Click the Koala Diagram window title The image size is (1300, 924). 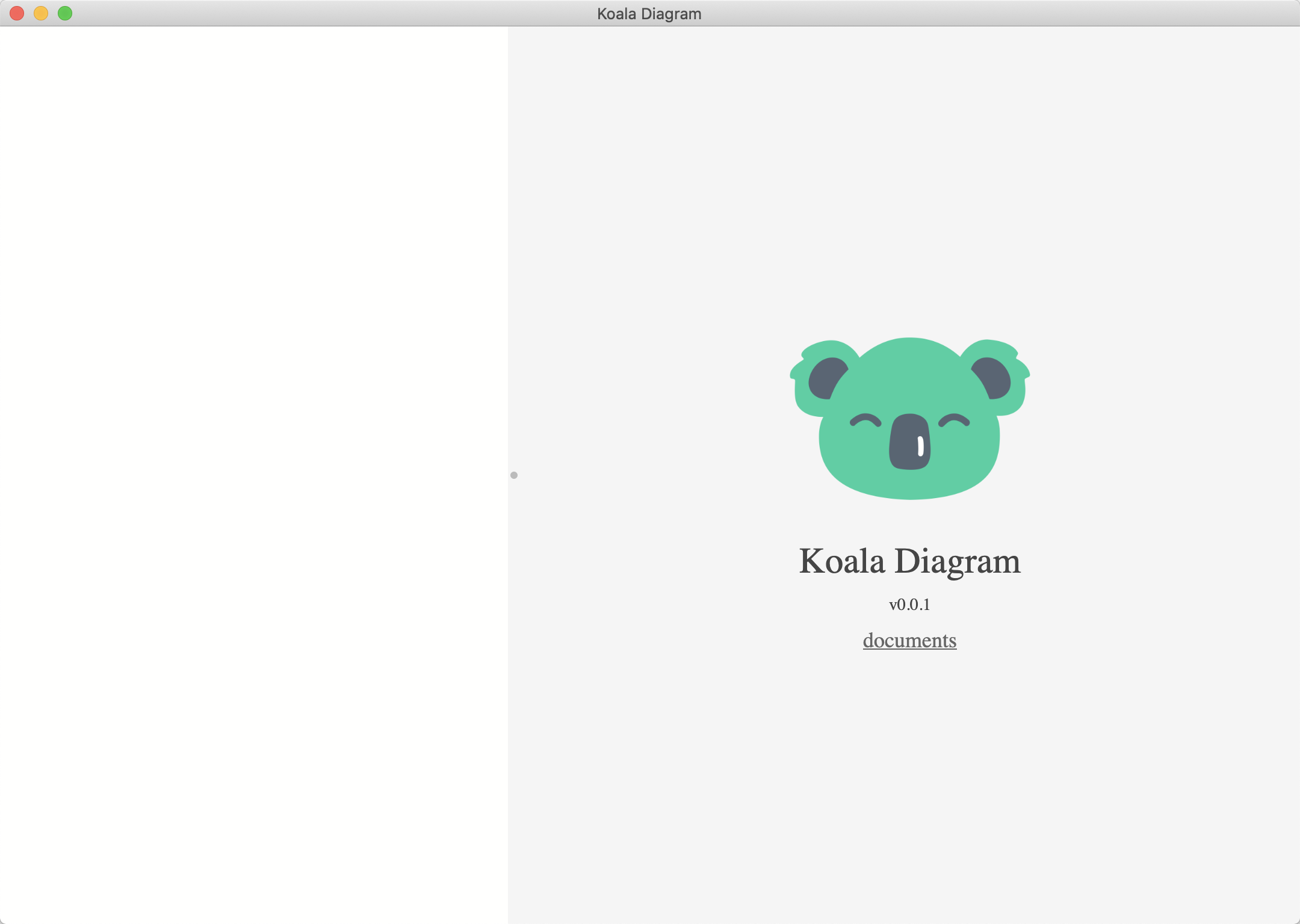[x=649, y=13]
